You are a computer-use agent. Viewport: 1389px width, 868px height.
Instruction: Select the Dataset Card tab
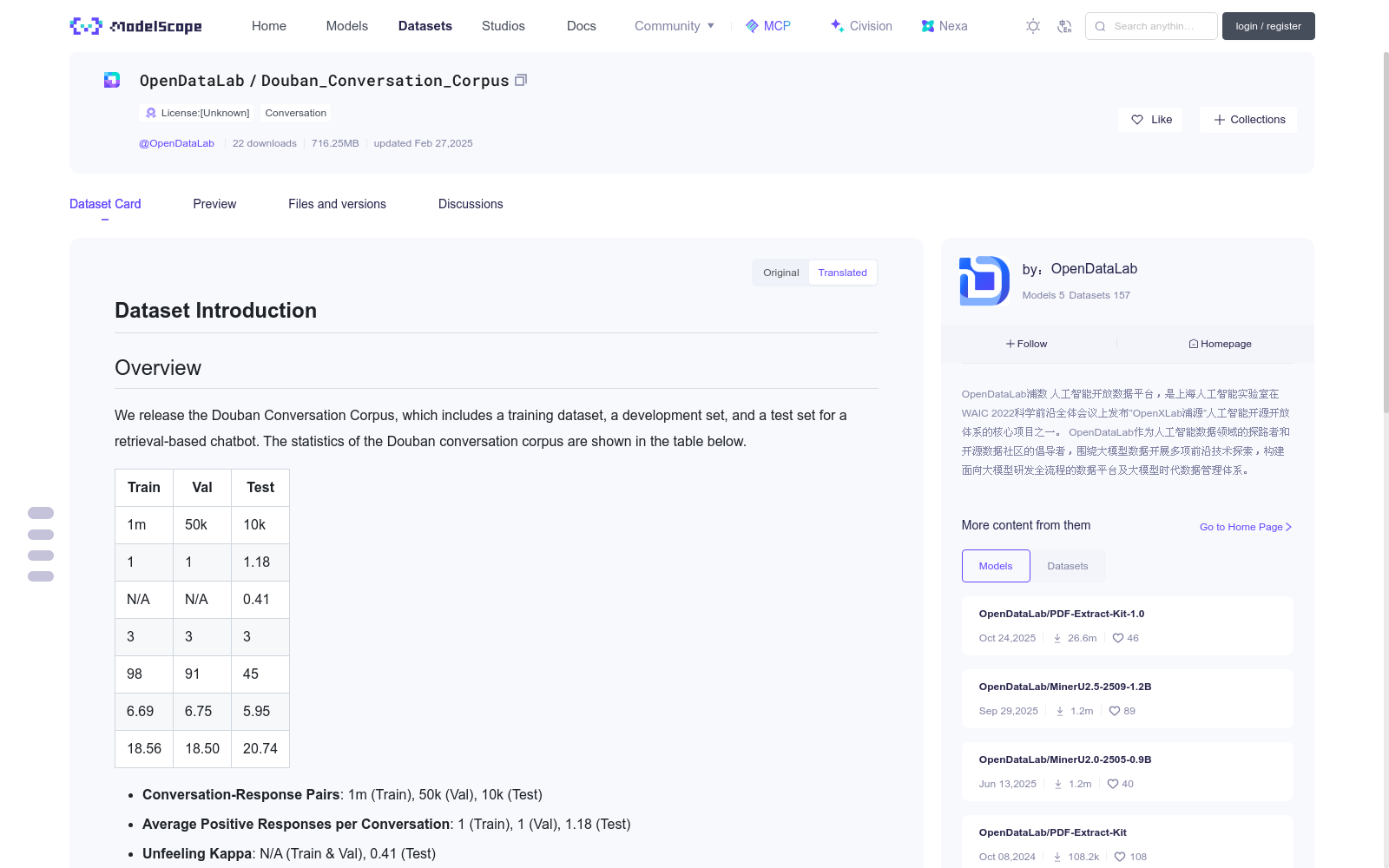[x=105, y=204]
